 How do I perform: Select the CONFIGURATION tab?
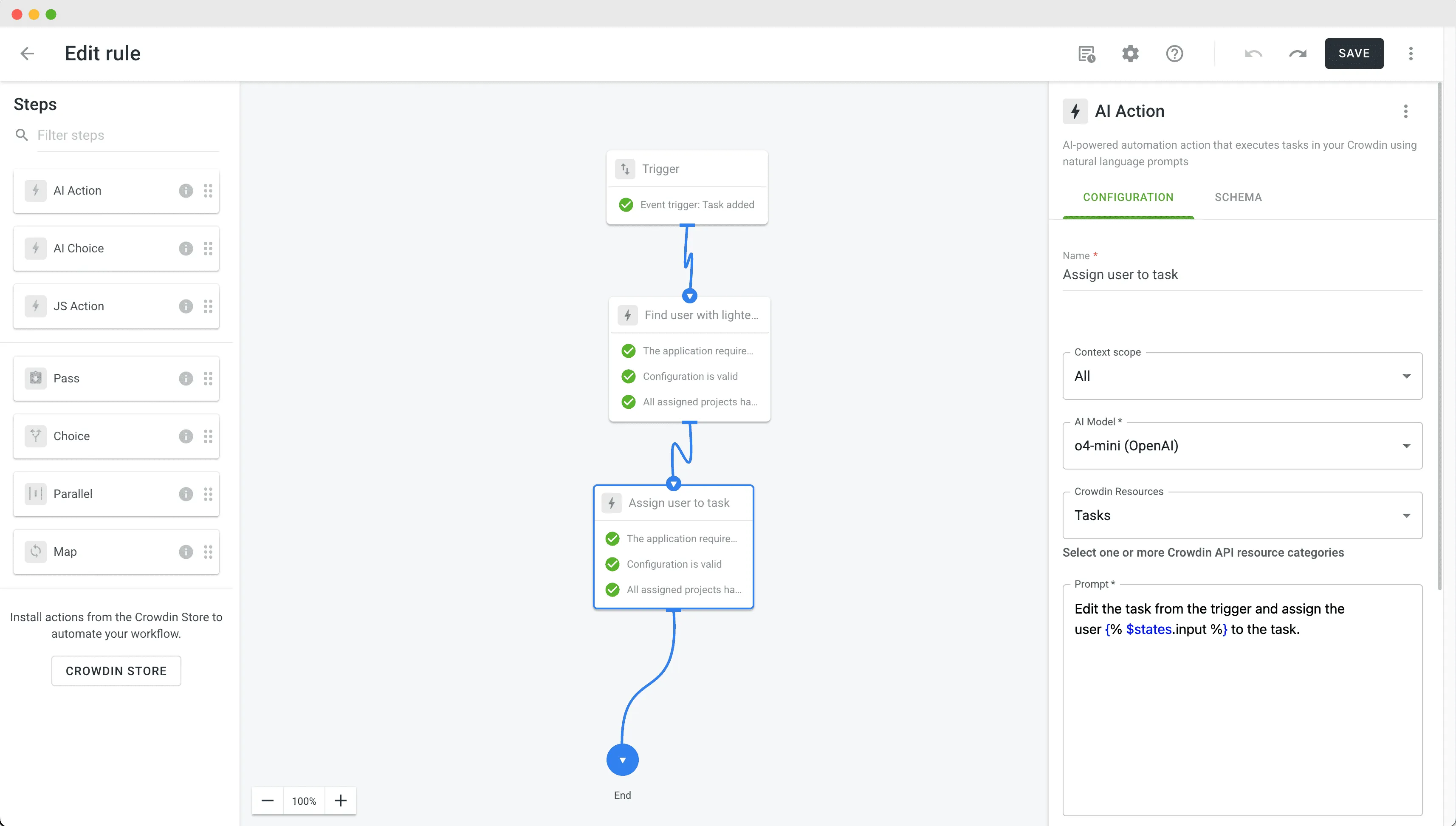1128,197
